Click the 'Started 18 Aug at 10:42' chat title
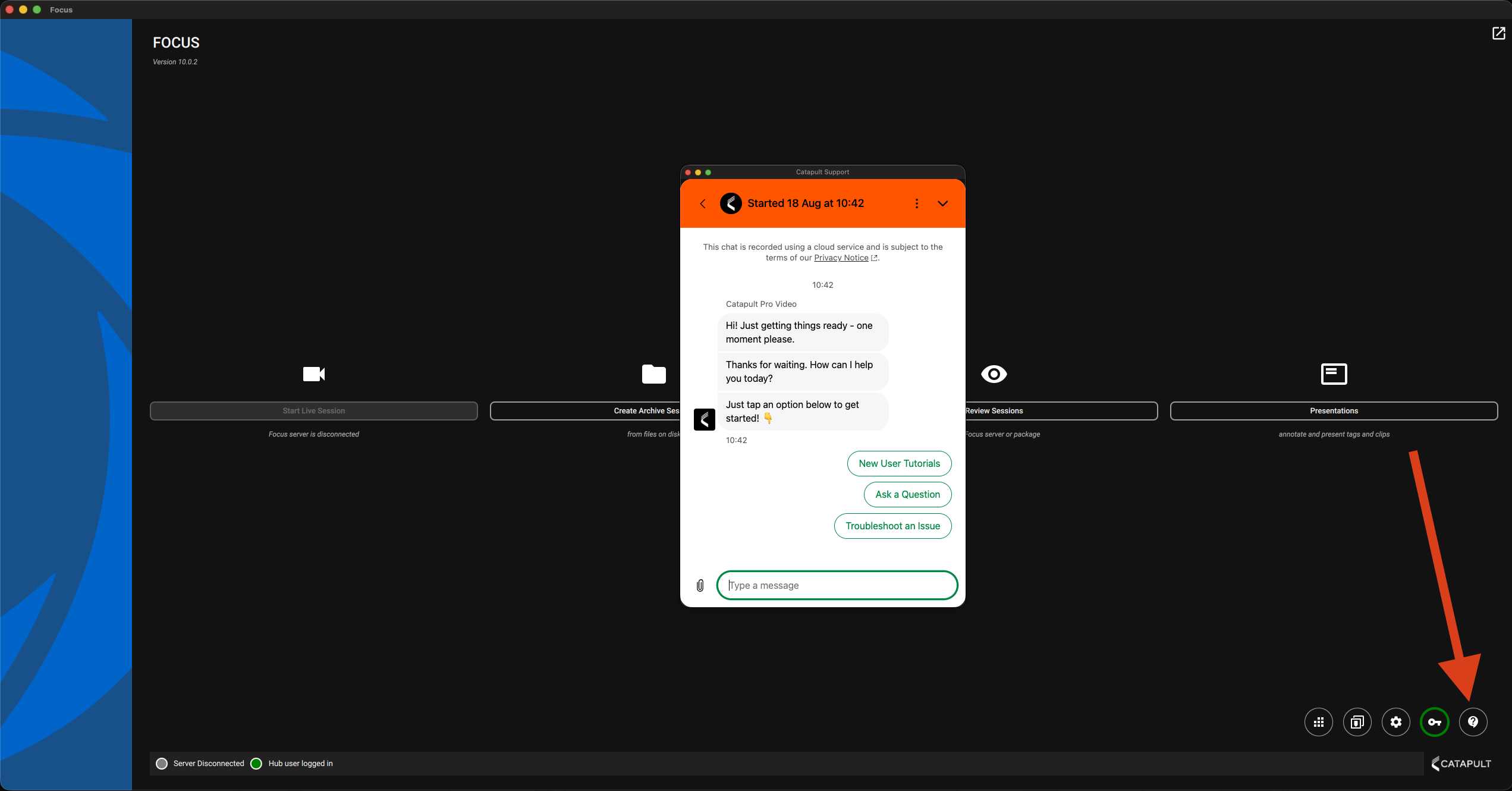The height and width of the screenshot is (791, 1512). pyautogui.click(x=806, y=203)
